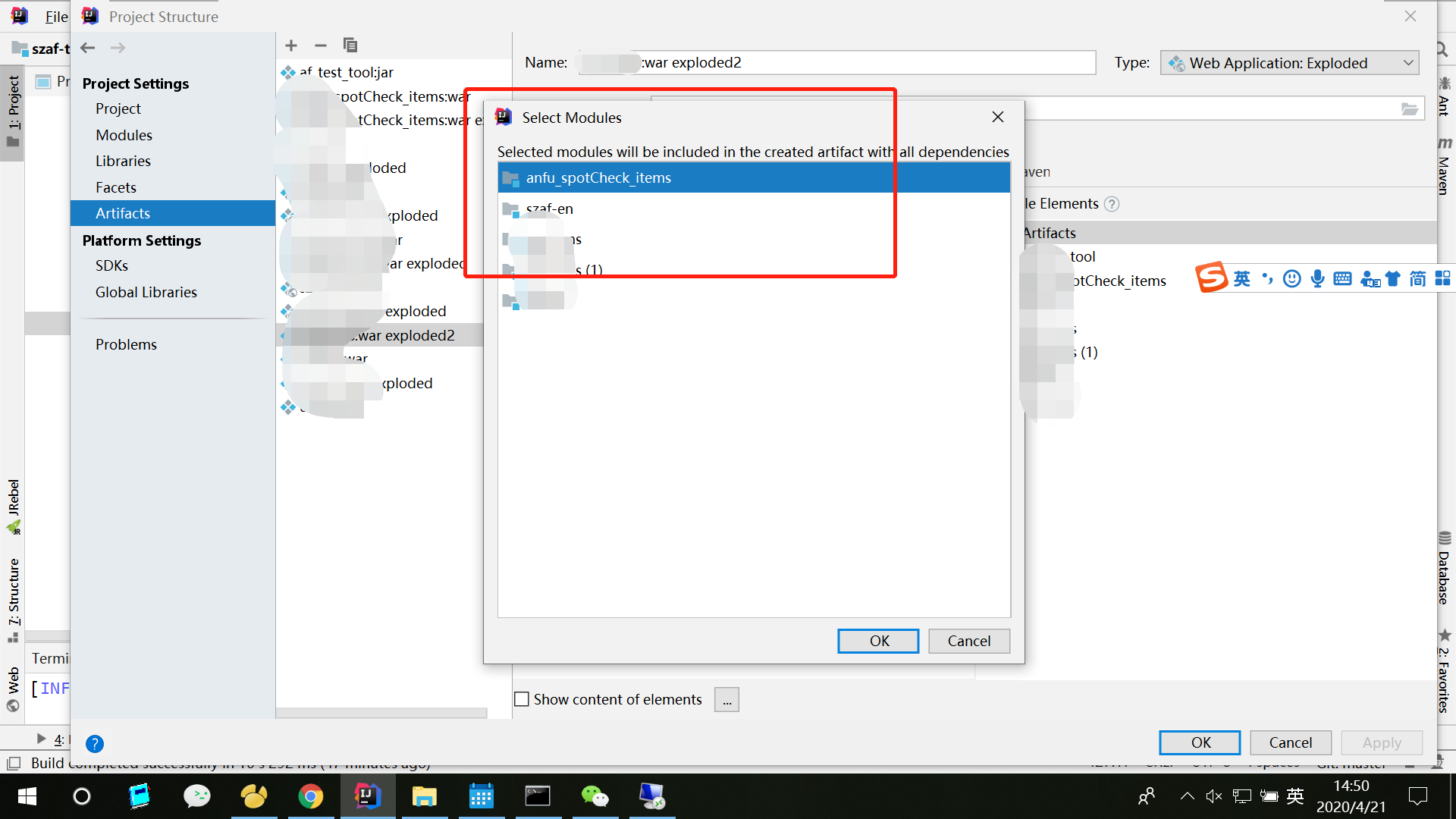The image size is (1456, 819).
Task: Click the blue help question mark icon
Action: (95, 744)
